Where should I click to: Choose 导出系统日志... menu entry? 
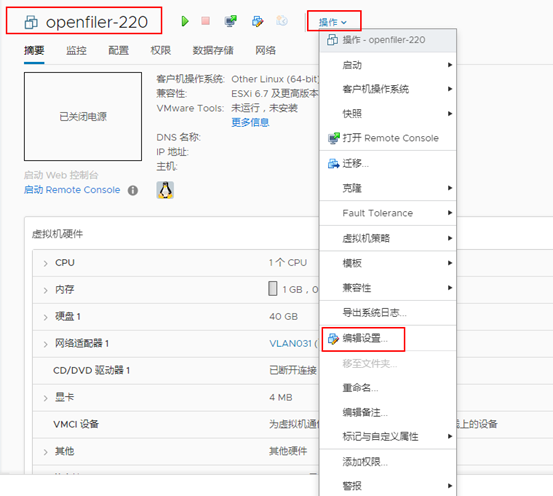pyautogui.click(x=388, y=313)
